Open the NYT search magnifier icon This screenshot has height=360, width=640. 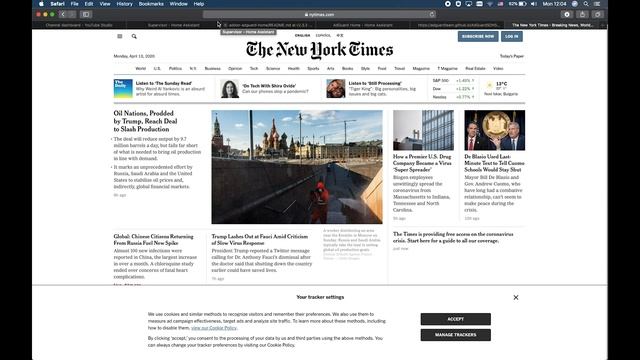click(134, 36)
